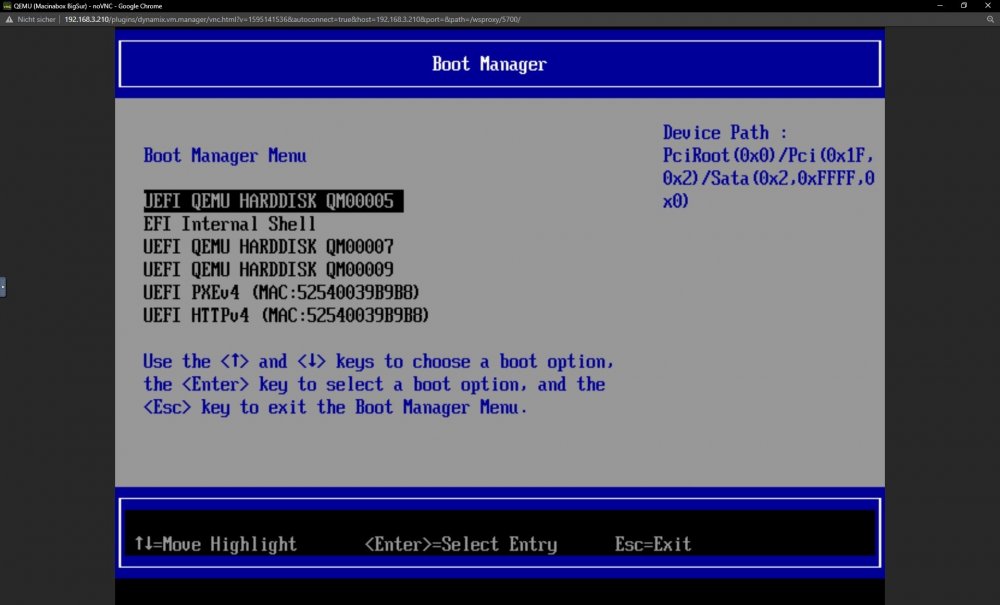Restore down the Chrome window
The width and height of the screenshot is (1000, 605).
[x=964, y=6]
